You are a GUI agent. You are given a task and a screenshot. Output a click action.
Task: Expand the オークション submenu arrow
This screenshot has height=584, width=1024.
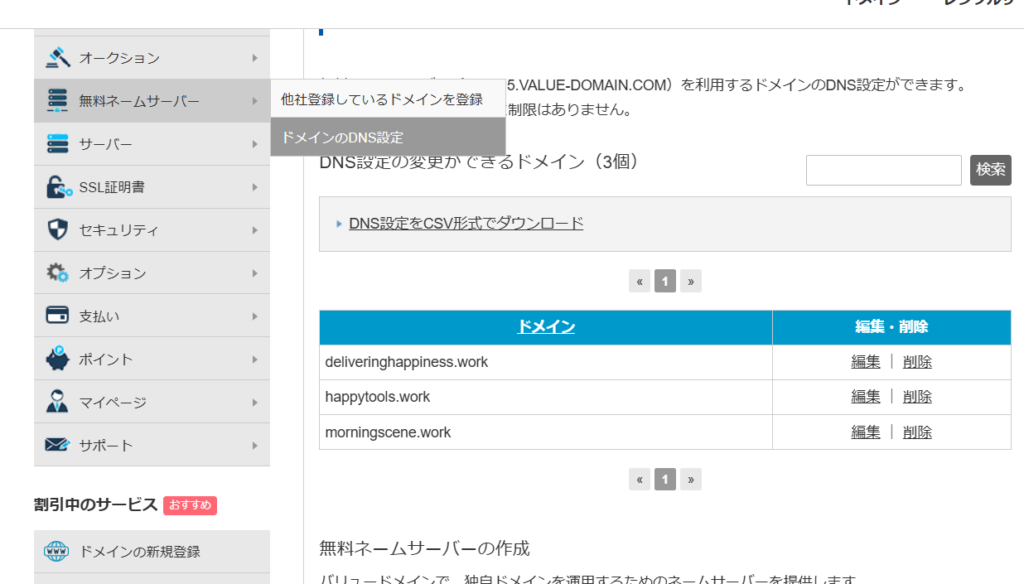coord(255,58)
